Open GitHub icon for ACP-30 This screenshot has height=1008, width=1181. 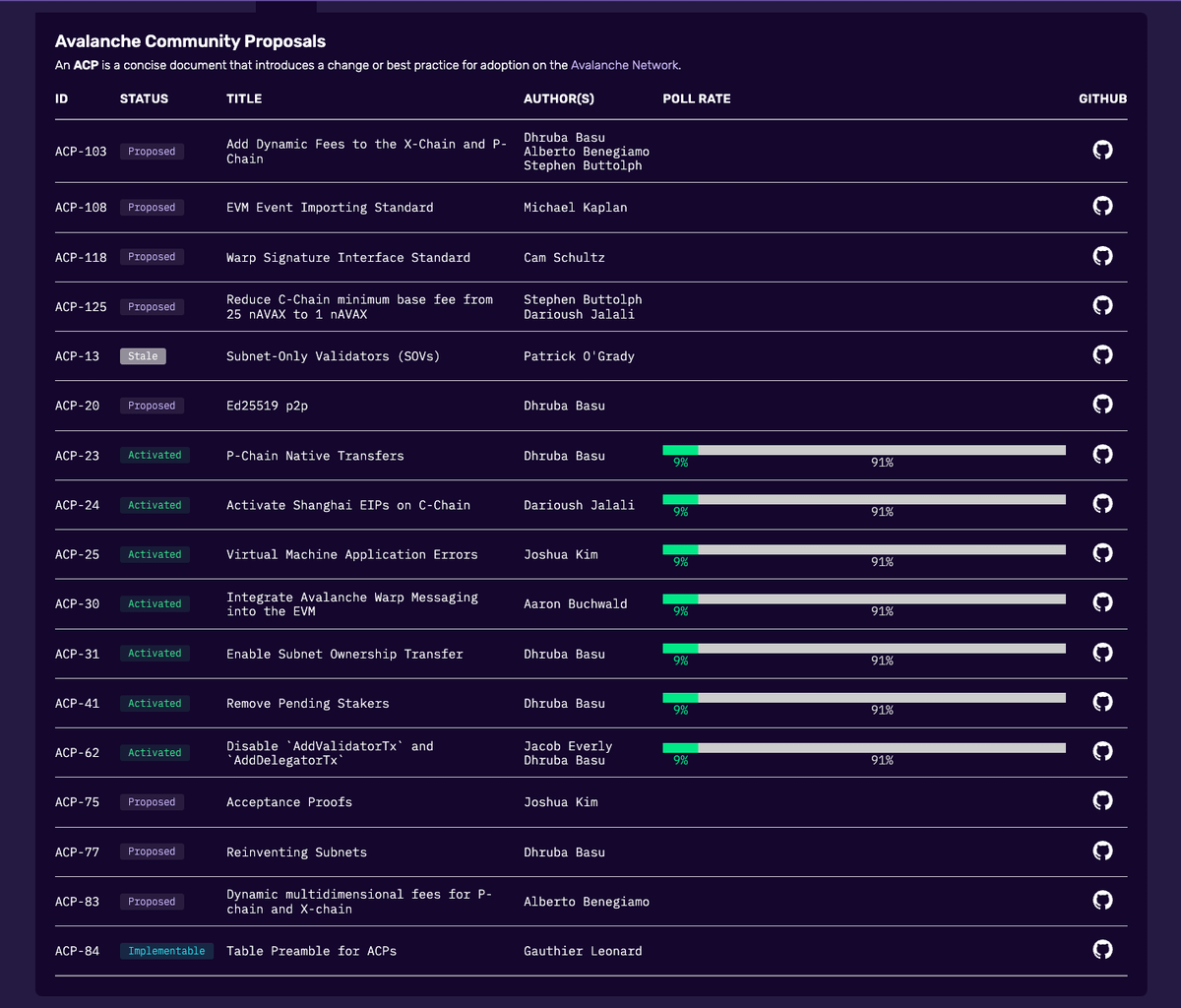pyautogui.click(x=1102, y=602)
